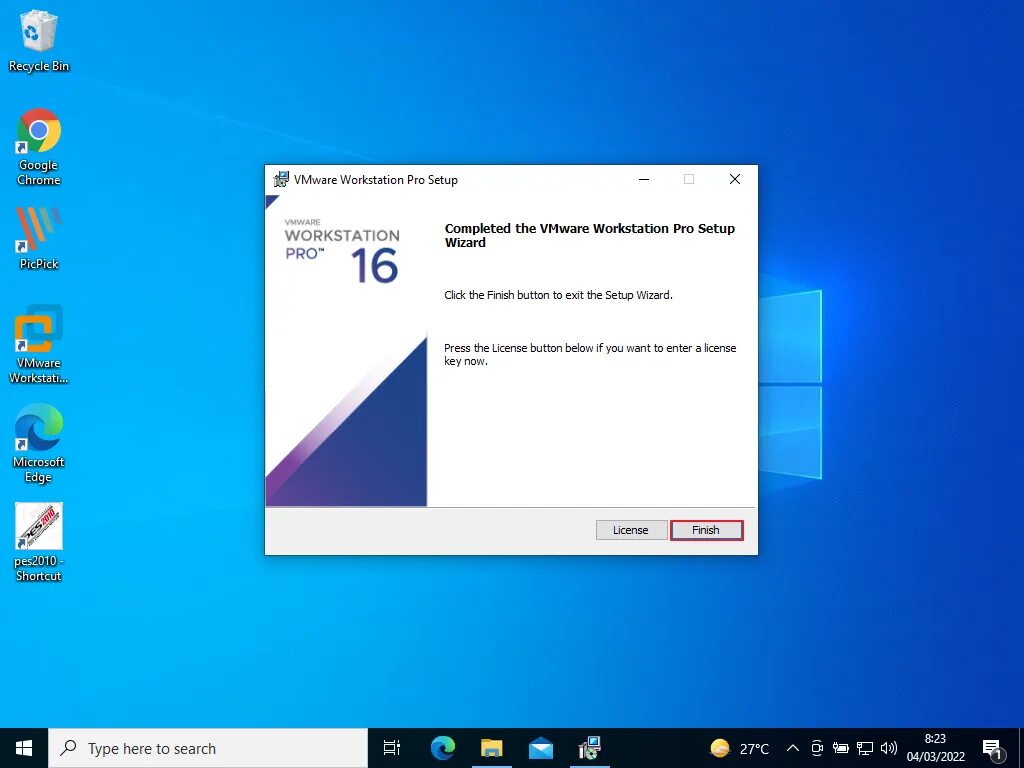Open the network tray icon
This screenshot has height=768, width=1024.
[865, 748]
